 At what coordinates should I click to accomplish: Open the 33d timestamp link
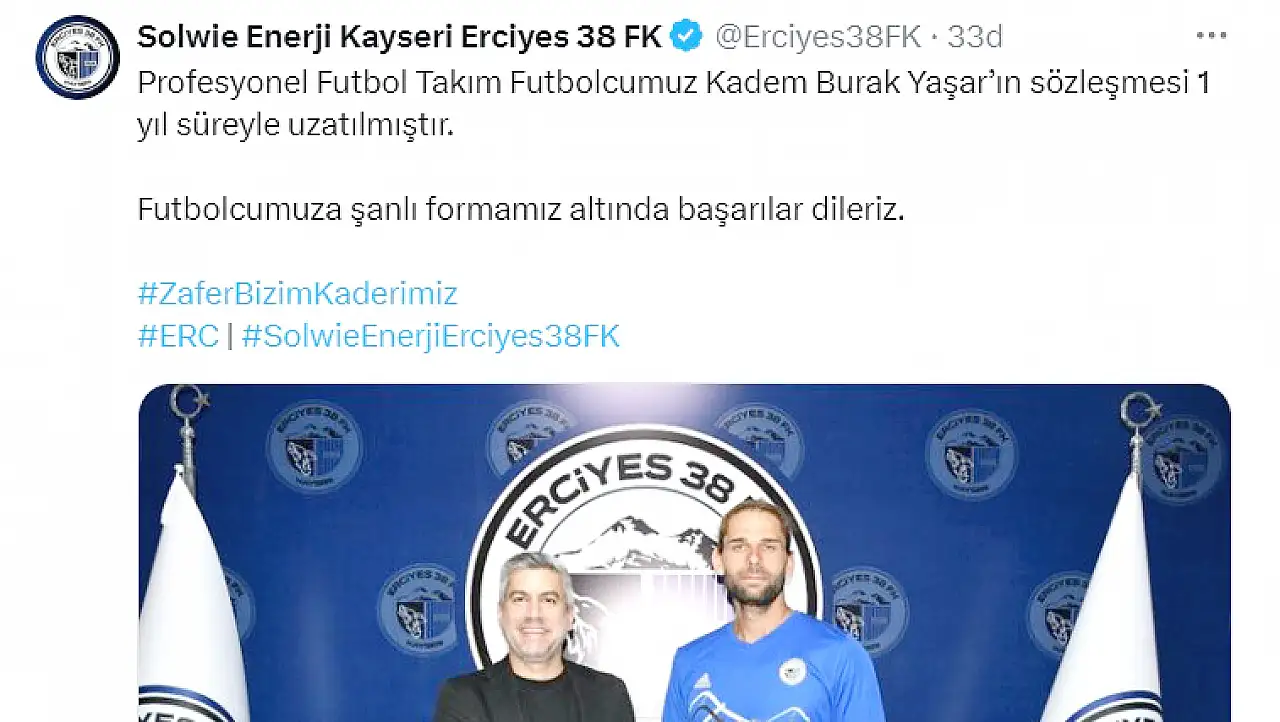pyautogui.click(x=975, y=37)
